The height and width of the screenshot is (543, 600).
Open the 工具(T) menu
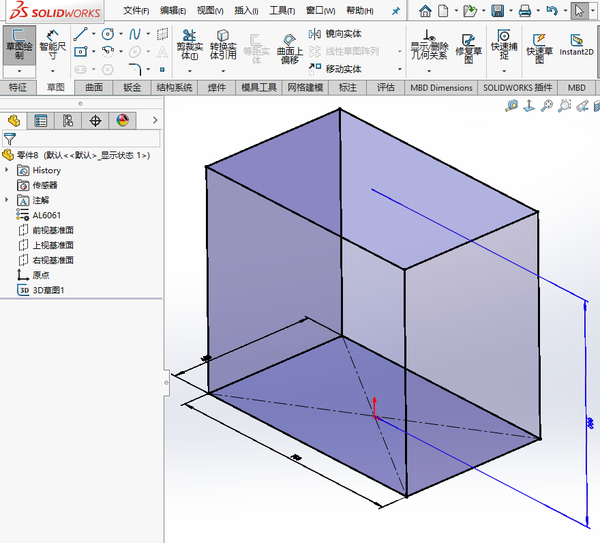click(x=282, y=11)
